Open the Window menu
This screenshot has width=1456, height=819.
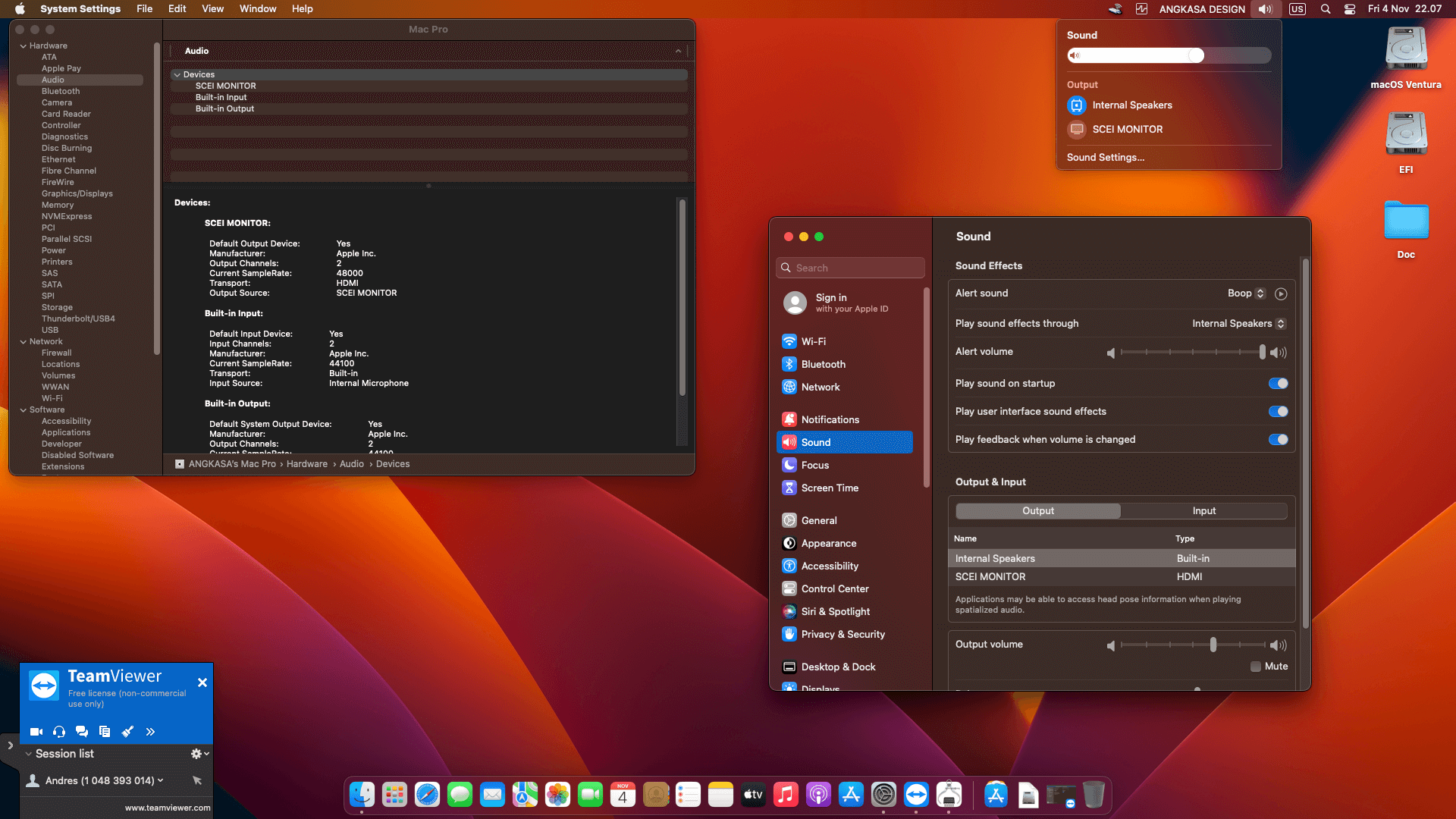[x=258, y=9]
